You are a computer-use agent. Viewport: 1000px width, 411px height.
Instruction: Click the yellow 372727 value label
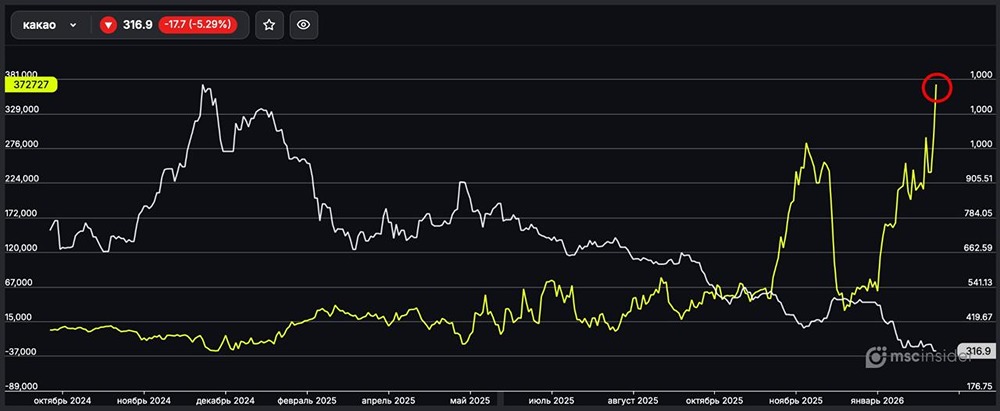click(x=29, y=87)
